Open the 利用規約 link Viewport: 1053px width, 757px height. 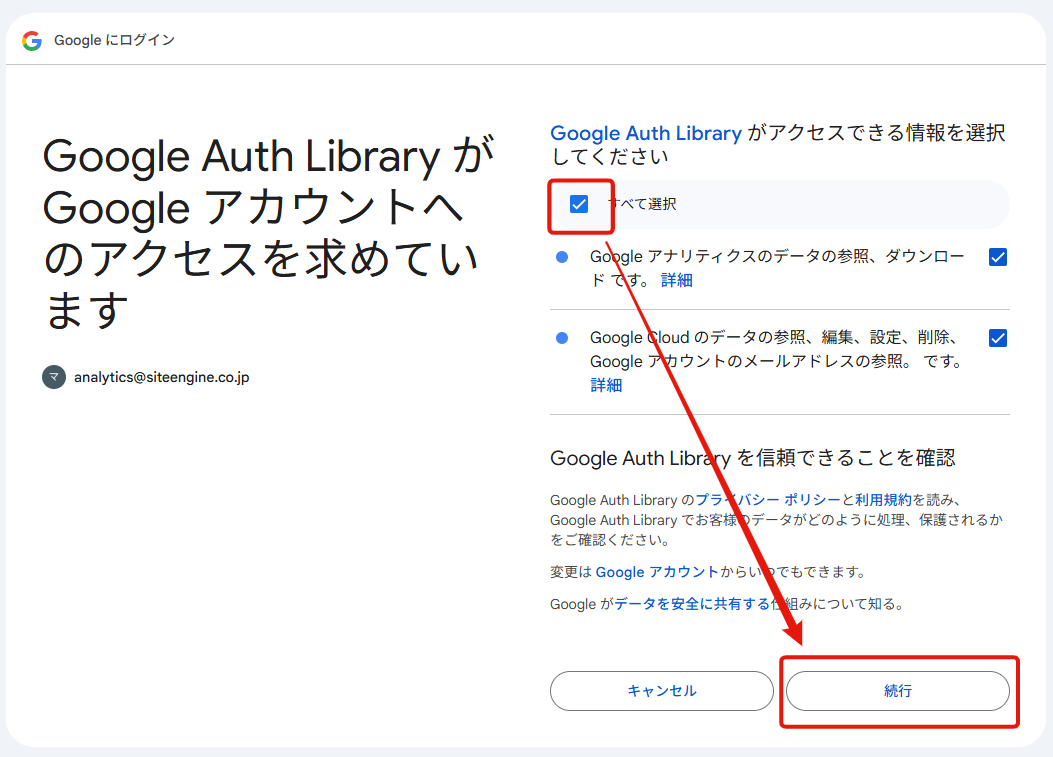coord(883,500)
